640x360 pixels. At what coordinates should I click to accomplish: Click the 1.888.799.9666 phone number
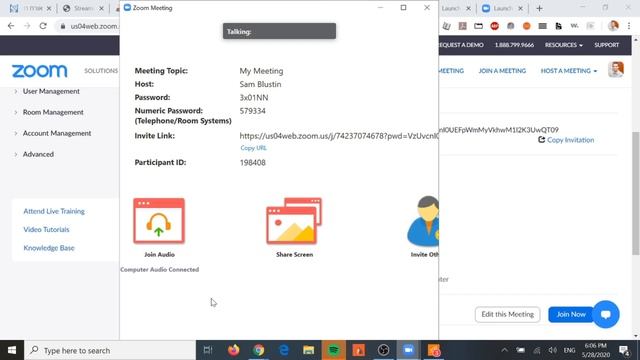click(514, 45)
